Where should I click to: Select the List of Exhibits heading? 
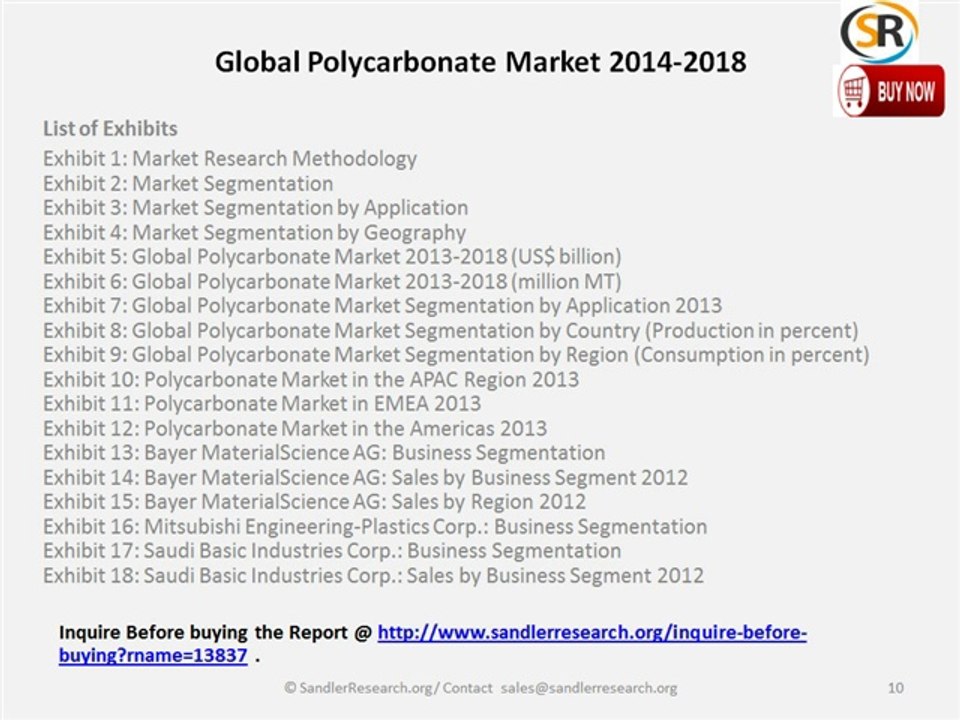pos(110,129)
